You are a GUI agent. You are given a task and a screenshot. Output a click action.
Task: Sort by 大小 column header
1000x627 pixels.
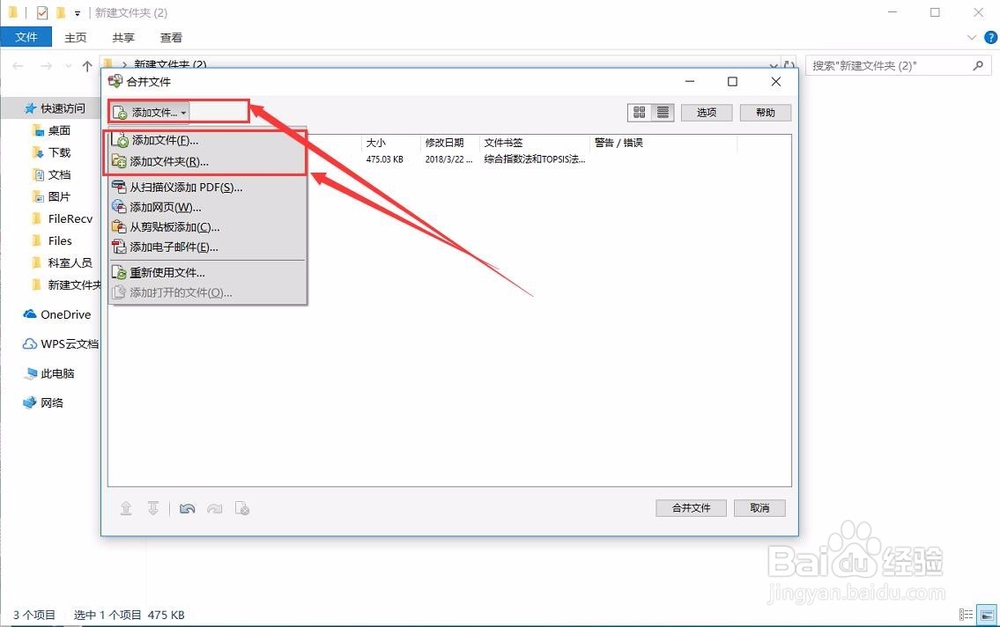click(x=391, y=143)
